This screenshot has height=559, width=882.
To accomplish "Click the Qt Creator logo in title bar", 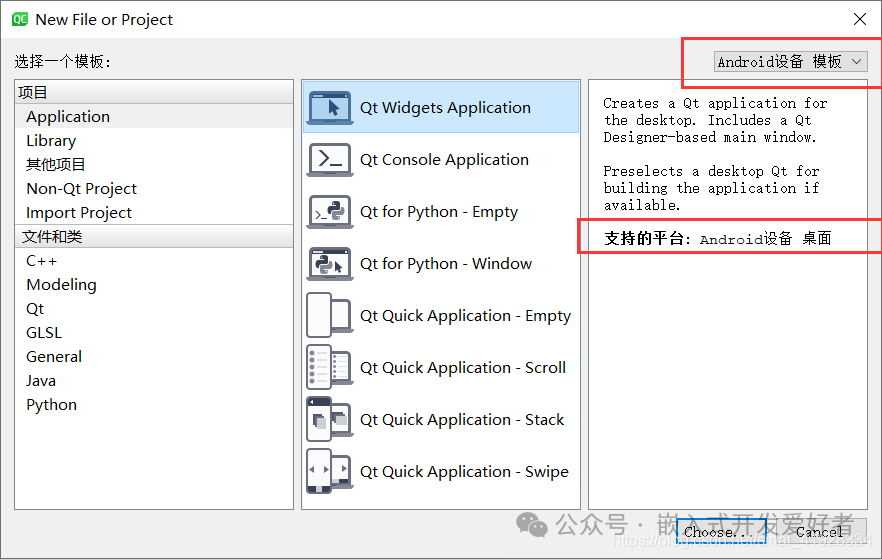I will [x=20, y=19].
